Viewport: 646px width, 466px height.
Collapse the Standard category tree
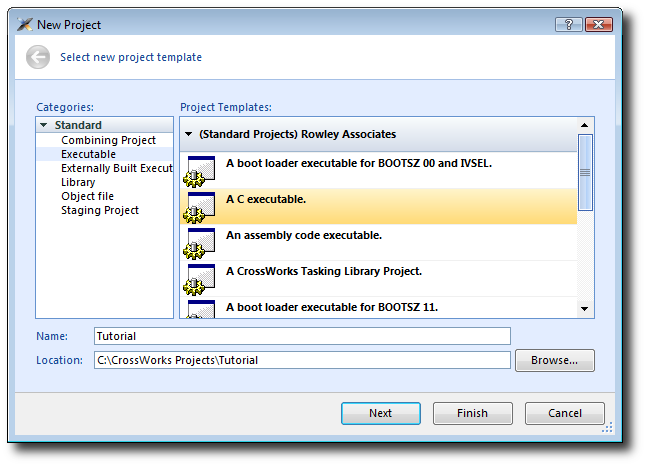pos(44,125)
